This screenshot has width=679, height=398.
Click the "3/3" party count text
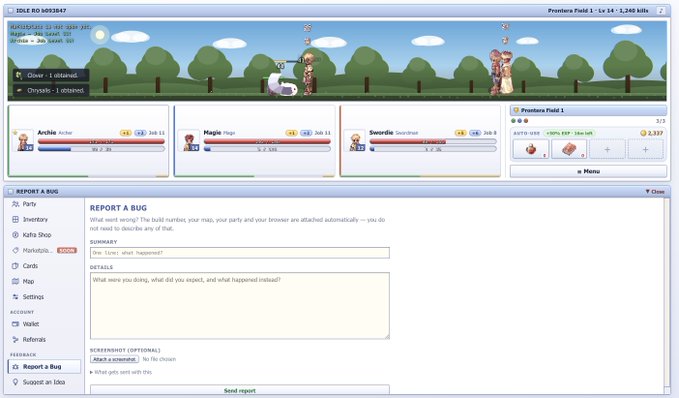[x=660, y=121]
